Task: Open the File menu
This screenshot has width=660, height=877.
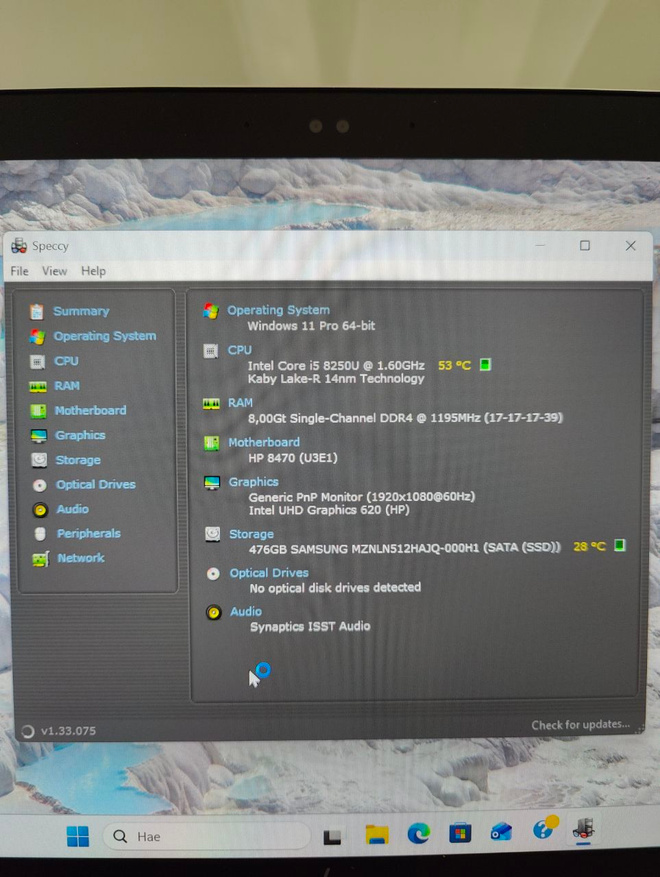Action: coord(20,271)
